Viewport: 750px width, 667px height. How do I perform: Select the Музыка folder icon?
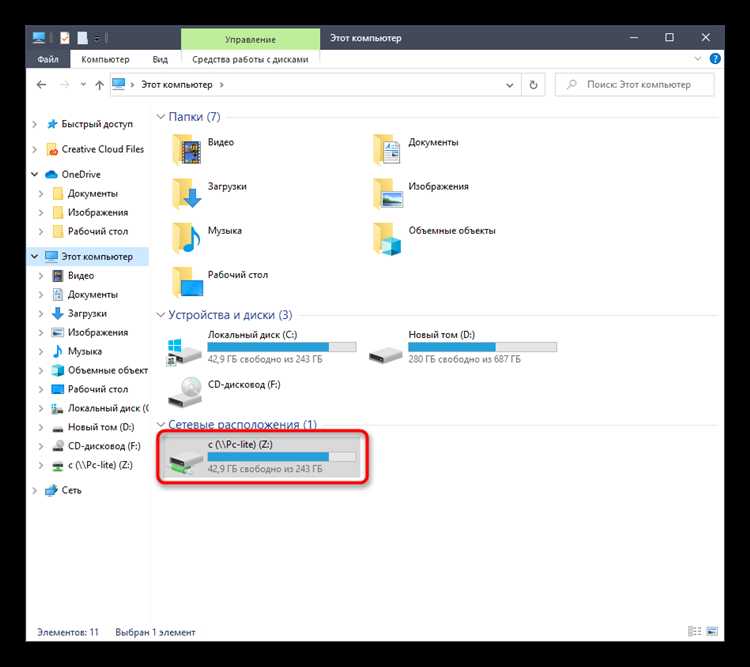[187, 237]
